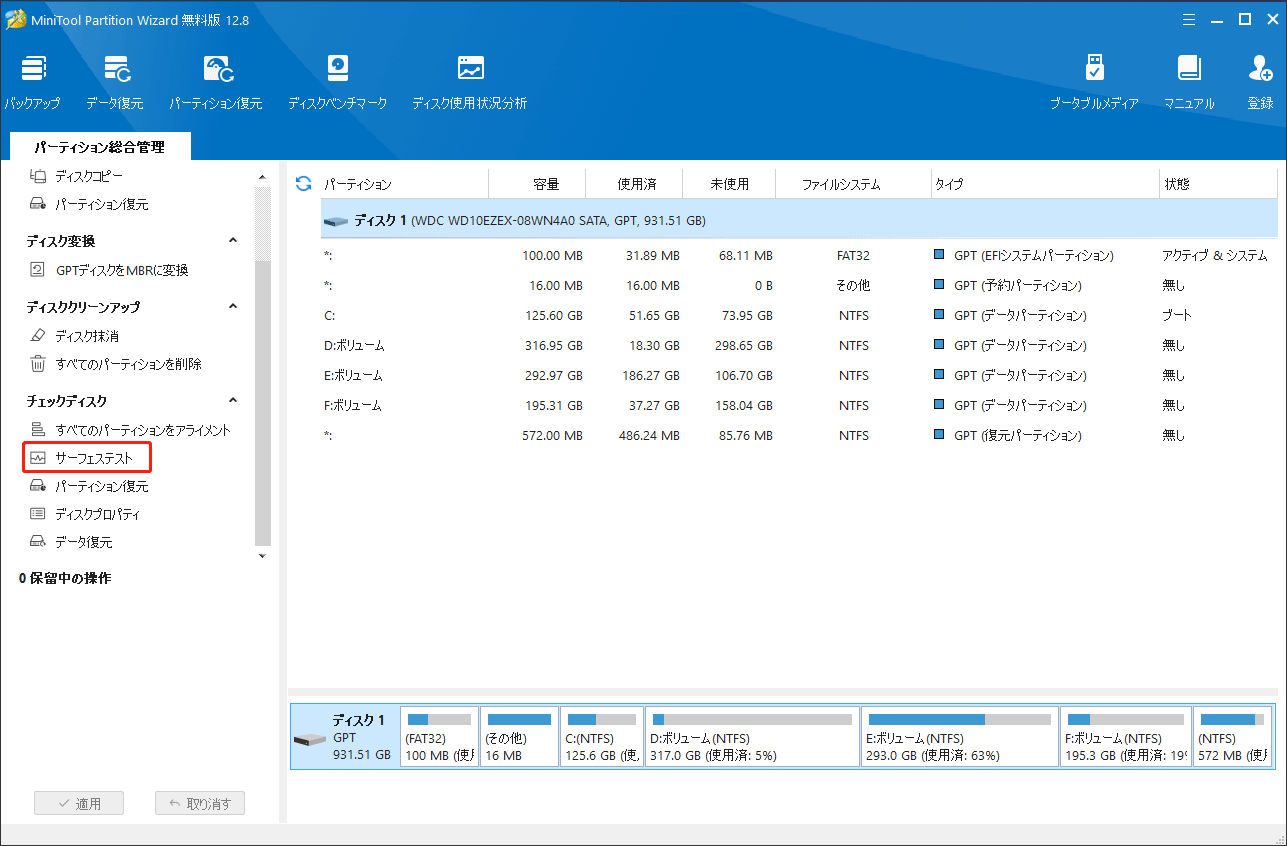Select the FAT32 EFI partition row
Image resolution: width=1287 pixels, height=846 pixels.
(x=799, y=256)
